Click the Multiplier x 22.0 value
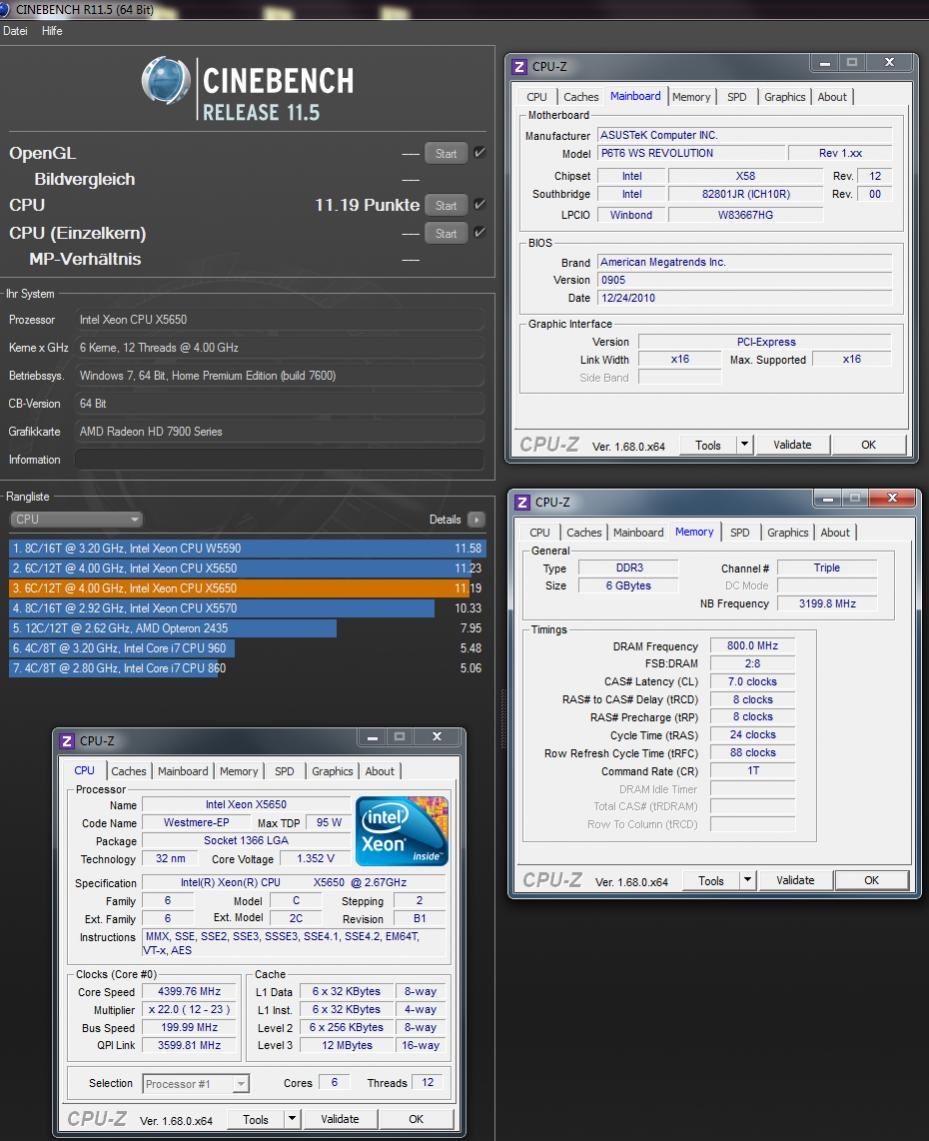 point(189,1009)
